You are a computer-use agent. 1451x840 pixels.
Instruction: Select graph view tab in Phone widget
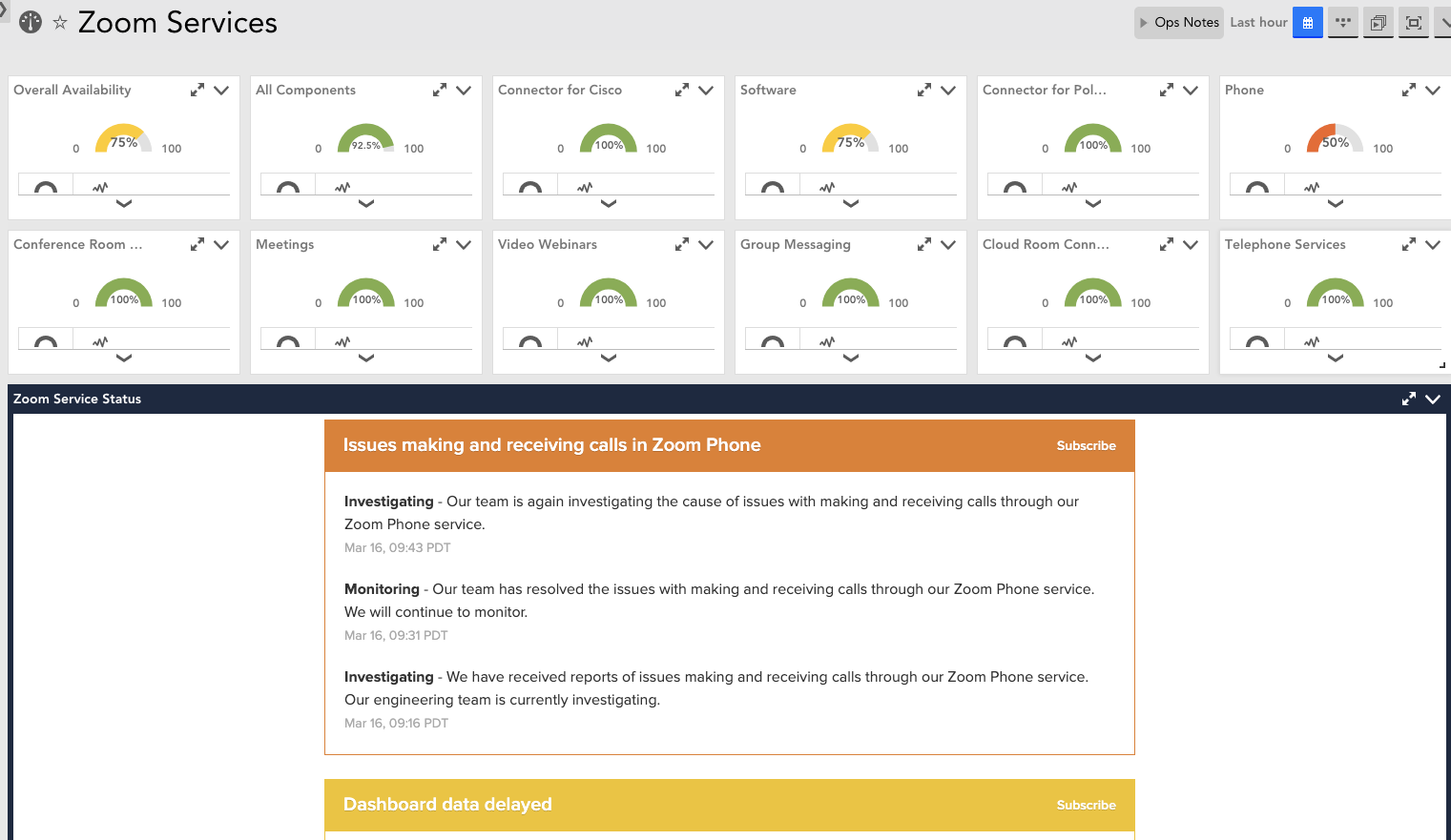tap(1312, 186)
